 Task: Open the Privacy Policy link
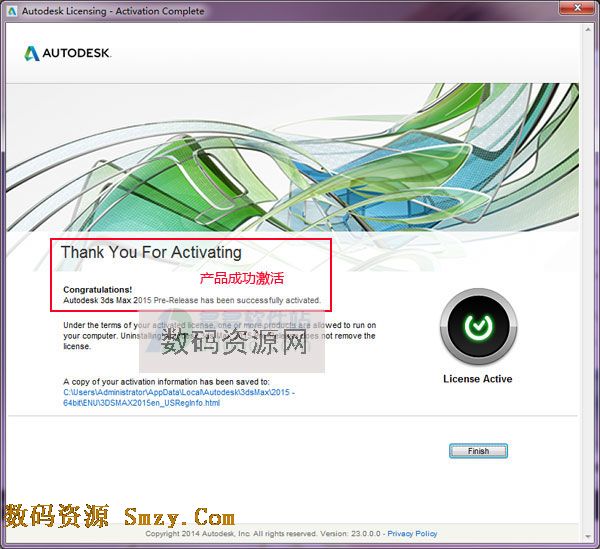(x=412, y=534)
